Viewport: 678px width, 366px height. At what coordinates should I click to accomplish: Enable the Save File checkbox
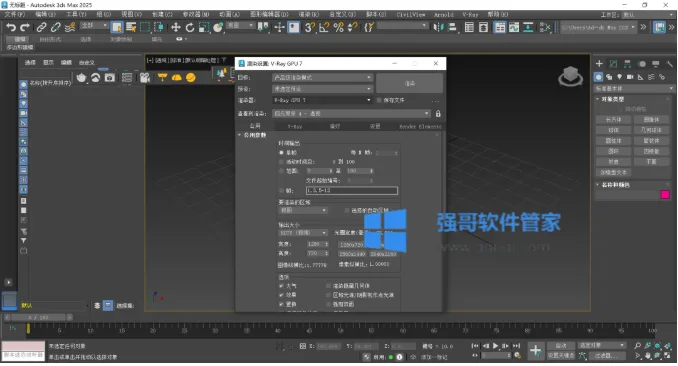point(379,100)
